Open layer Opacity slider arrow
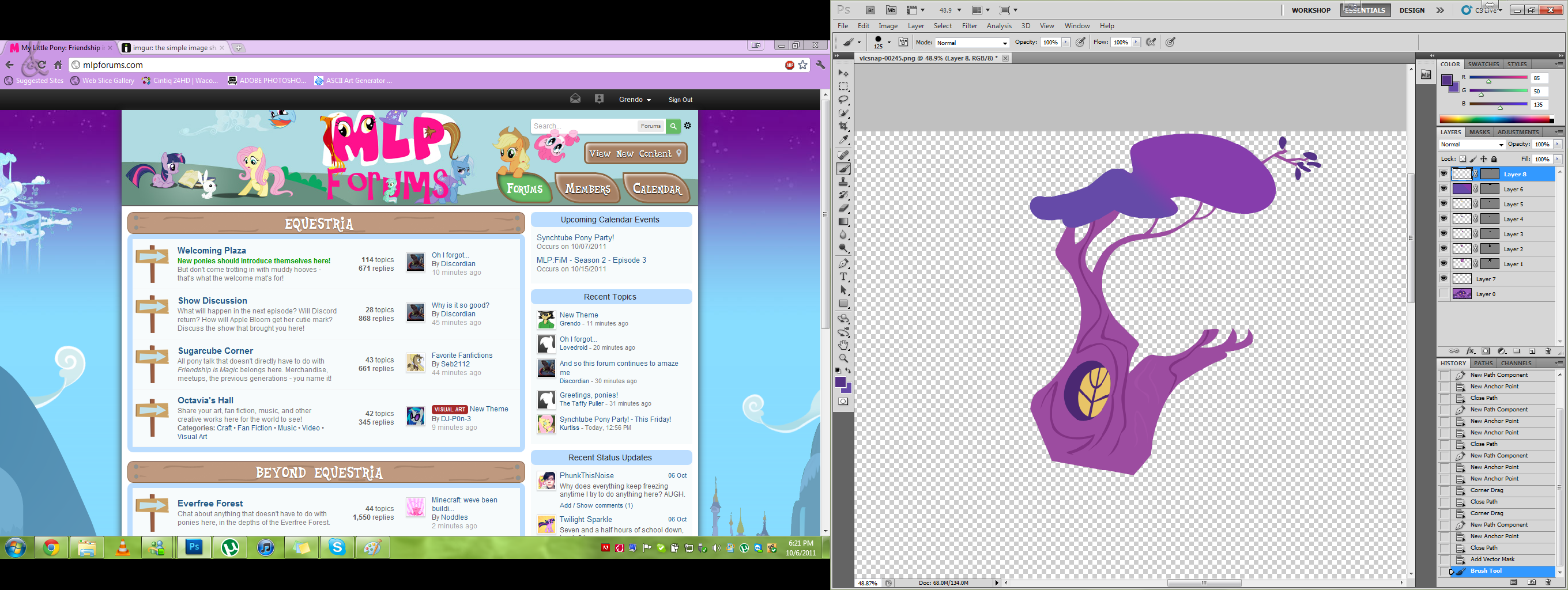 (1558, 145)
